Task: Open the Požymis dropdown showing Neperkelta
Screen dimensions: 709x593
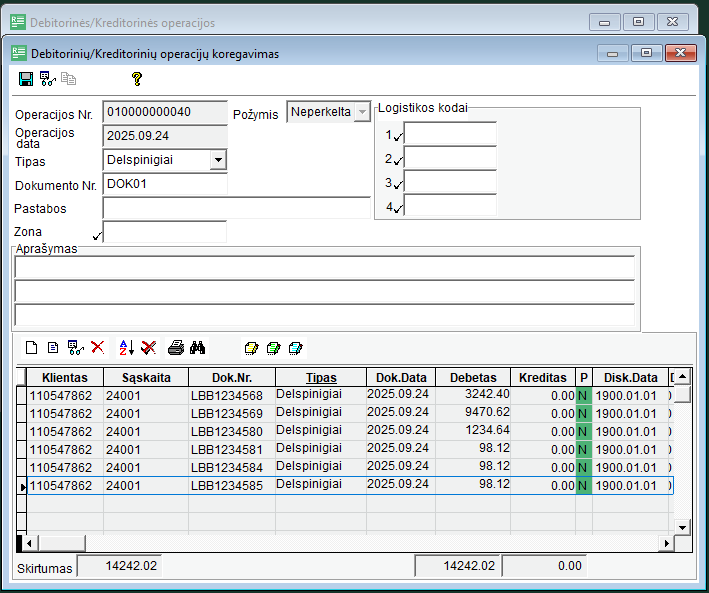Action: point(362,112)
